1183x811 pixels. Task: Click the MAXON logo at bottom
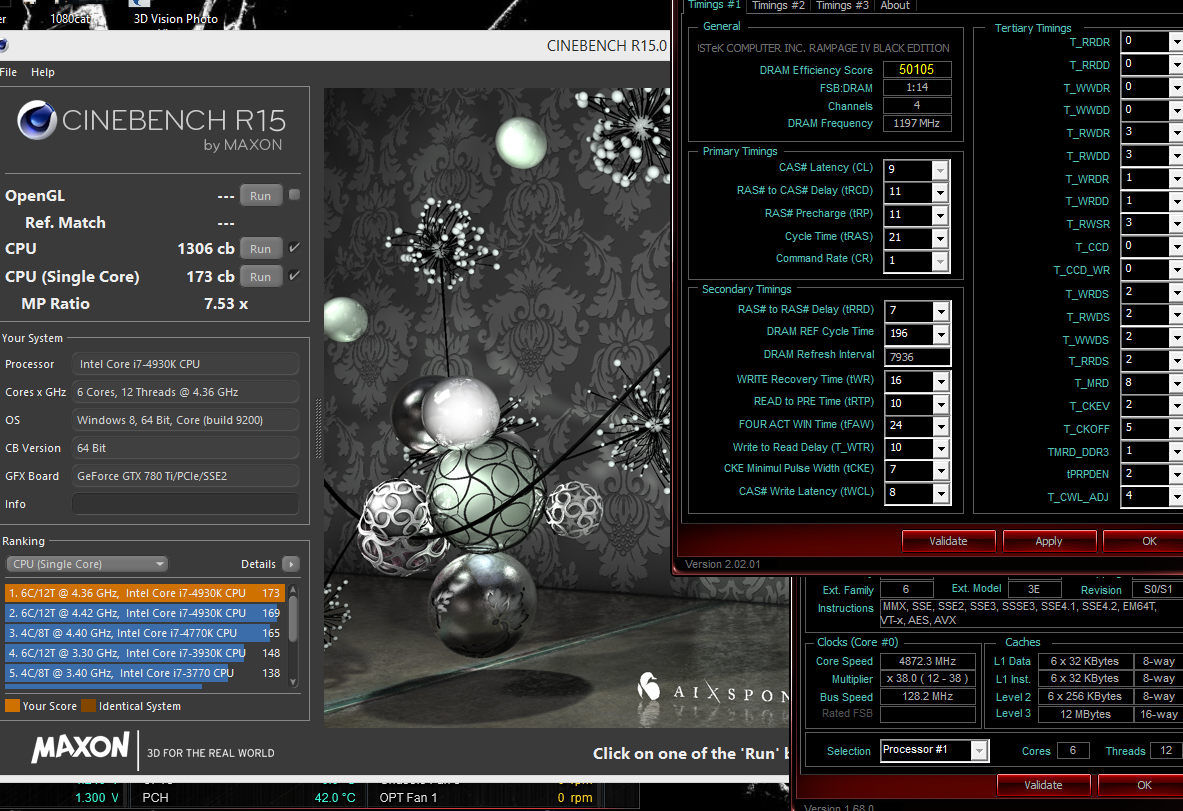point(80,748)
